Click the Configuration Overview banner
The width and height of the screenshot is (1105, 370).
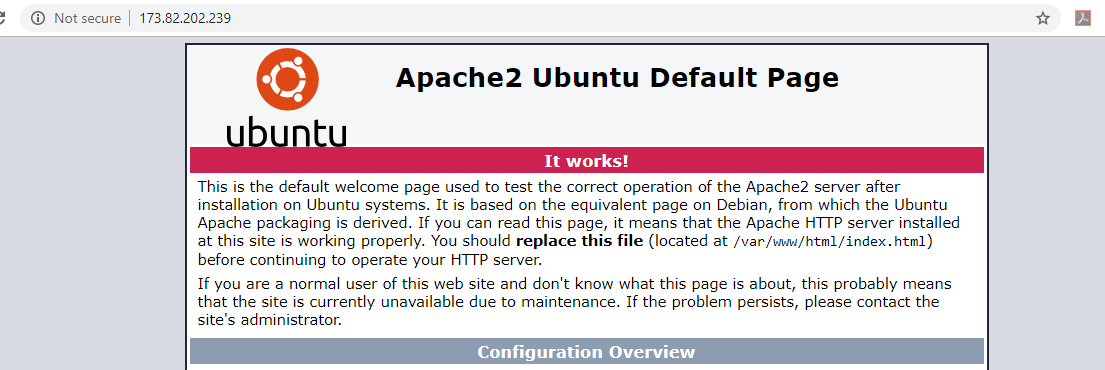point(586,352)
